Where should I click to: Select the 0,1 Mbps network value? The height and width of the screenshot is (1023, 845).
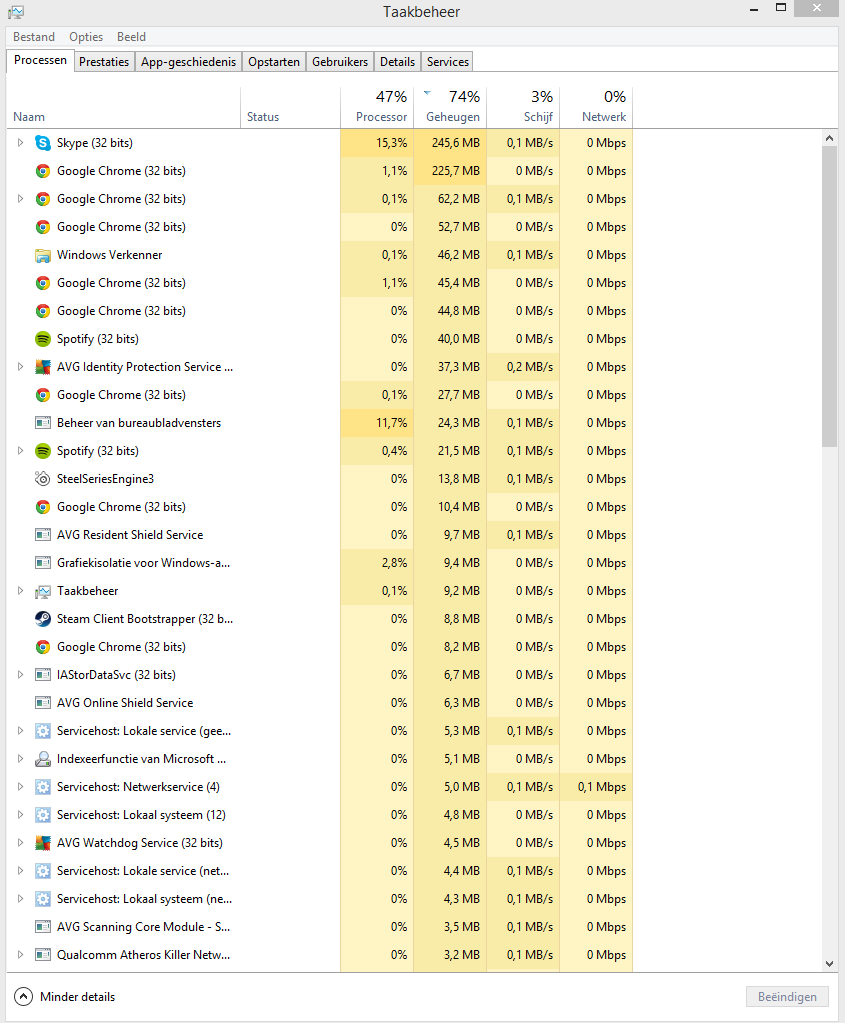[596, 787]
